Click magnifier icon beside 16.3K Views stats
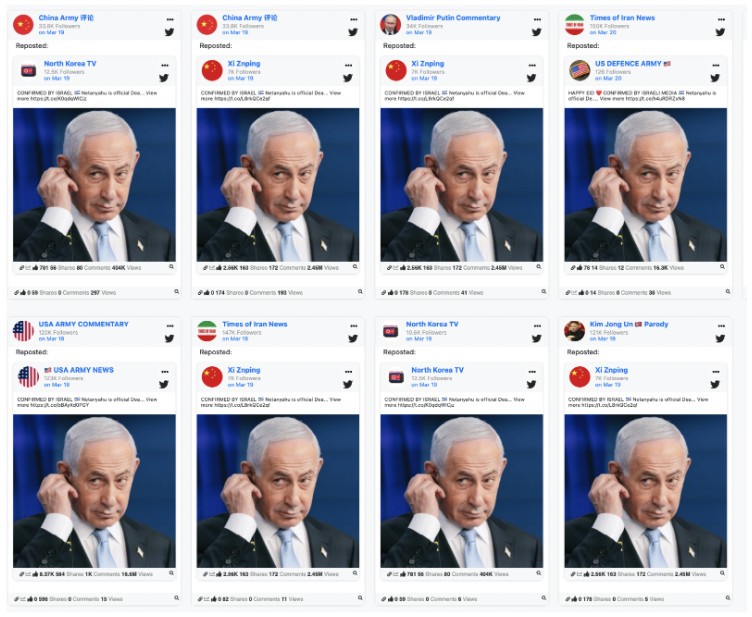Screen dimensions: 752x617 (x=722, y=267)
